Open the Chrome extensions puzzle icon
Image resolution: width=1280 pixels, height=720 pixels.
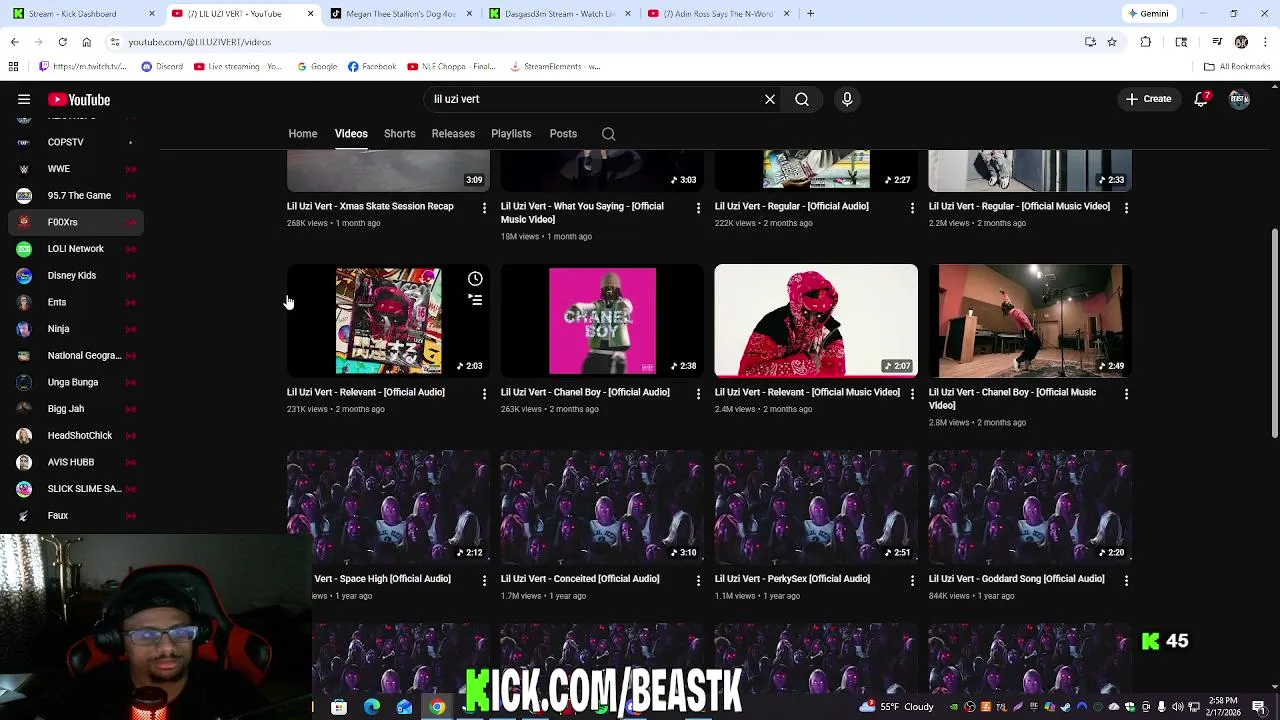pyautogui.click(x=1146, y=42)
